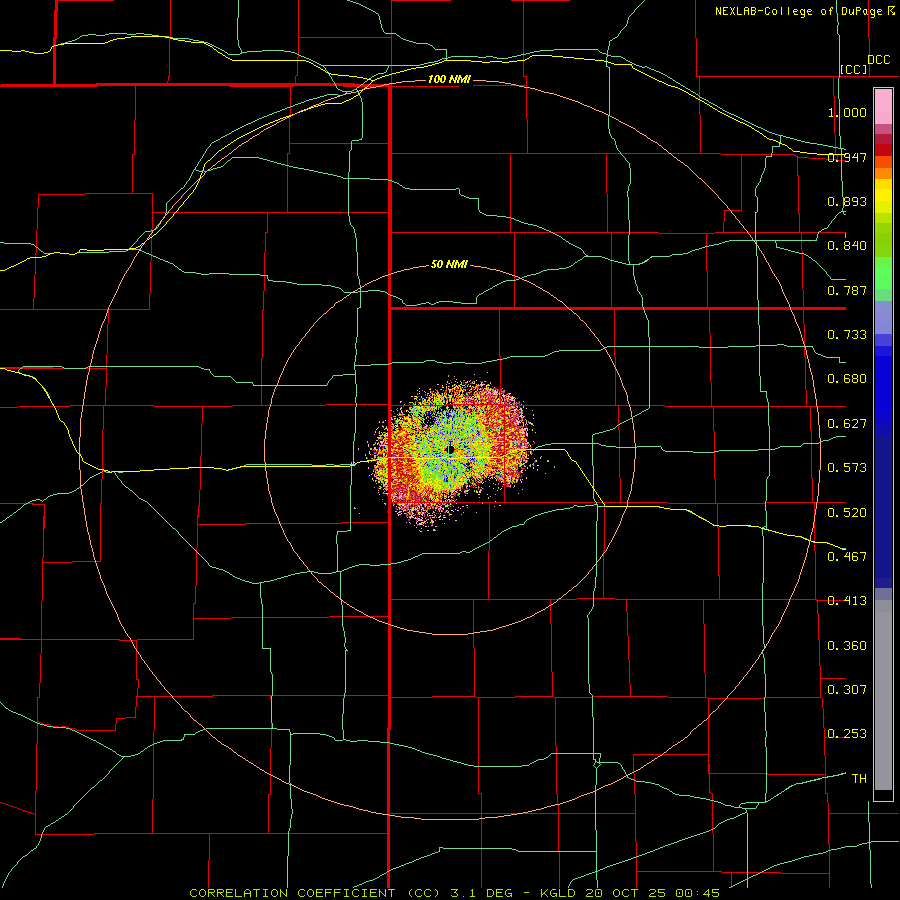Click the 3.1 DEG elevation angle text
The height and width of the screenshot is (900, 900).
(x=480, y=893)
